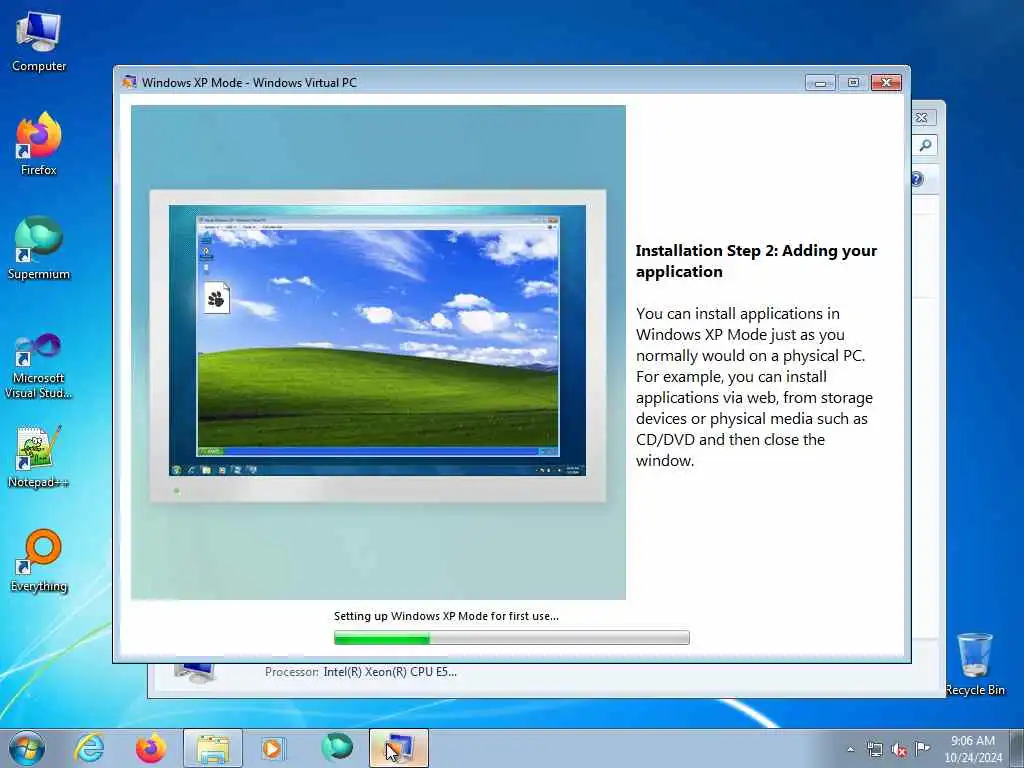
Task: Select the Windows Virtual PC taskbar button
Action: pos(399,748)
